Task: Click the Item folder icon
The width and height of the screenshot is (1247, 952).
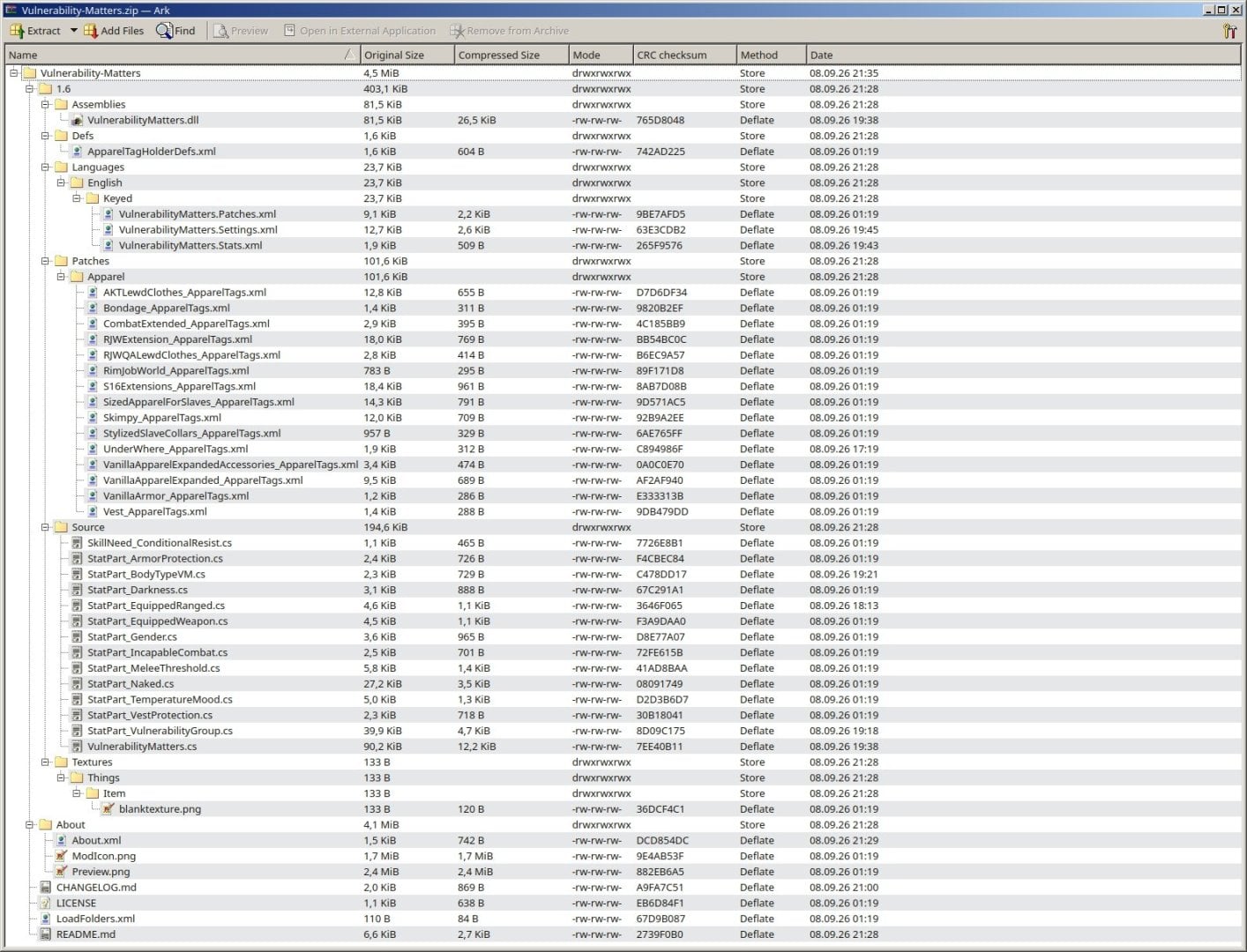Action: tap(93, 793)
